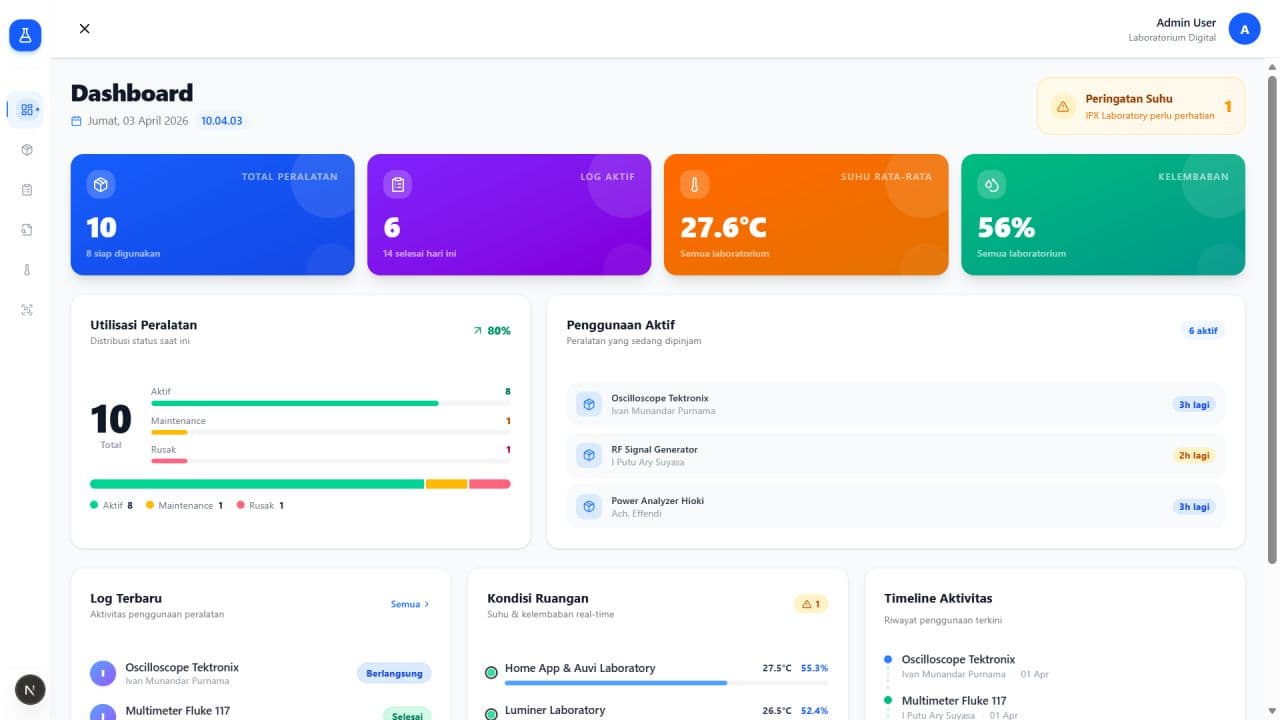1280x720 pixels.
Task: Open the Power Analyzer Hioki row
Action: coord(896,506)
